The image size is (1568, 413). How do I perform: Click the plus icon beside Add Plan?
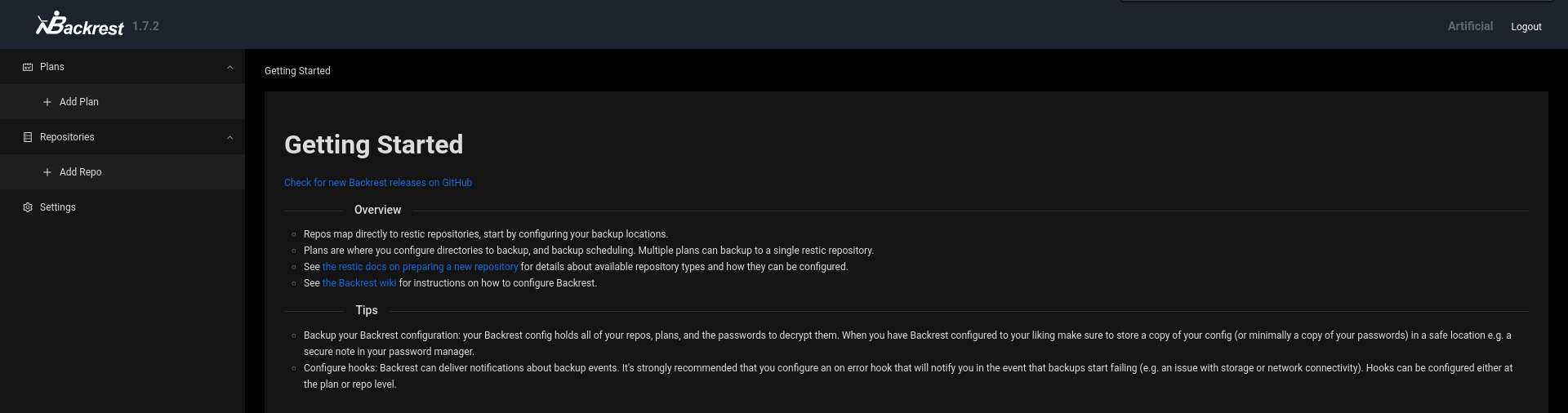47,102
